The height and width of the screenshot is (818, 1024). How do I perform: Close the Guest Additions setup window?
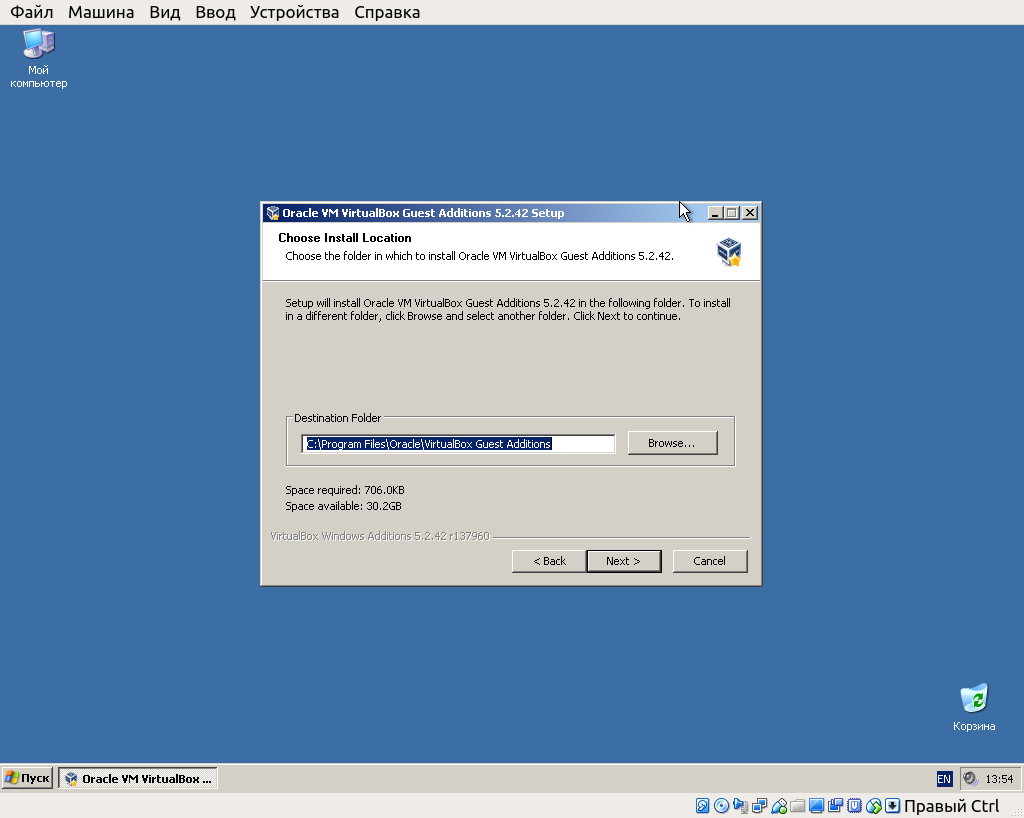pos(750,213)
